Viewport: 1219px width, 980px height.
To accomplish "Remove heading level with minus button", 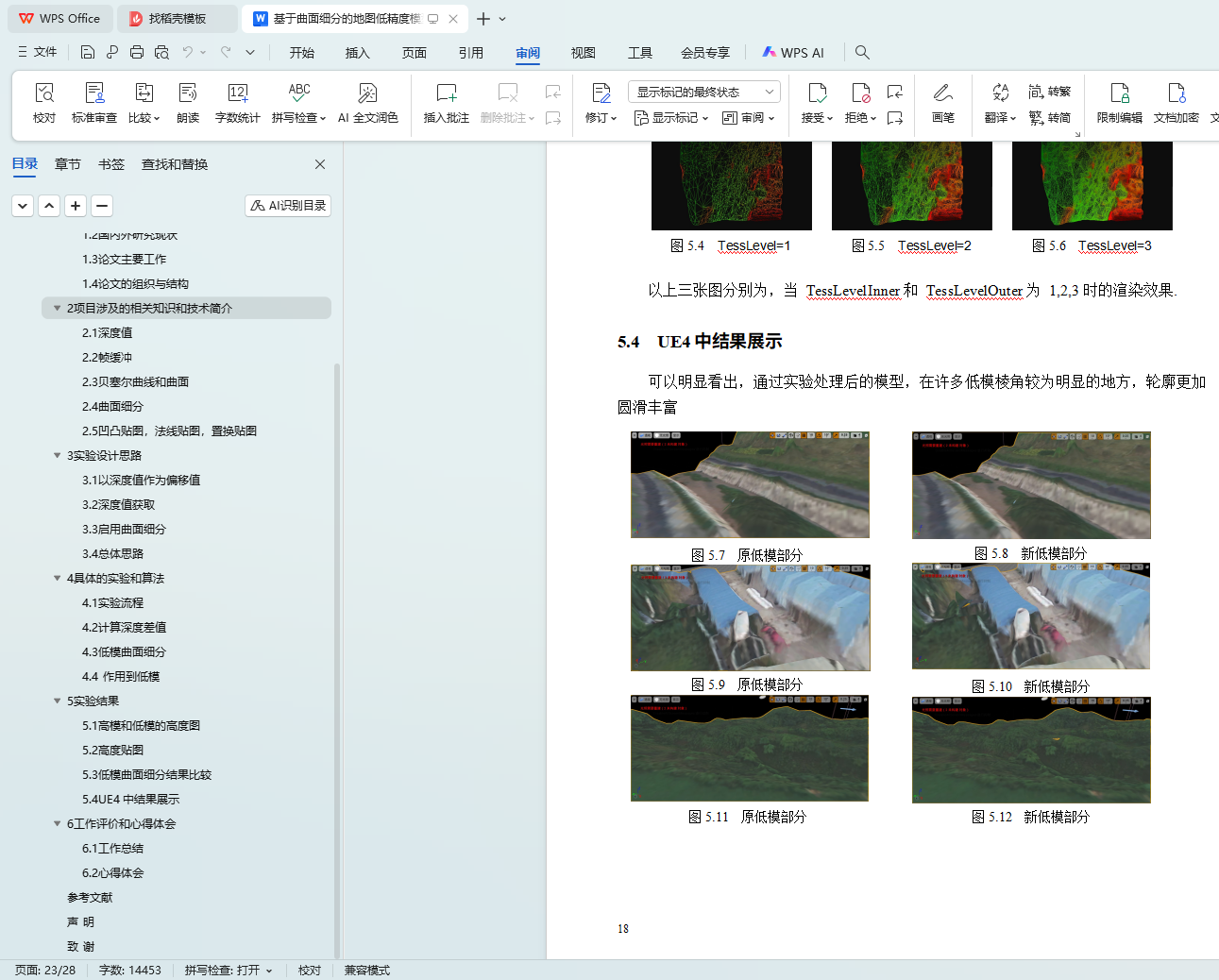I will pos(102,205).
